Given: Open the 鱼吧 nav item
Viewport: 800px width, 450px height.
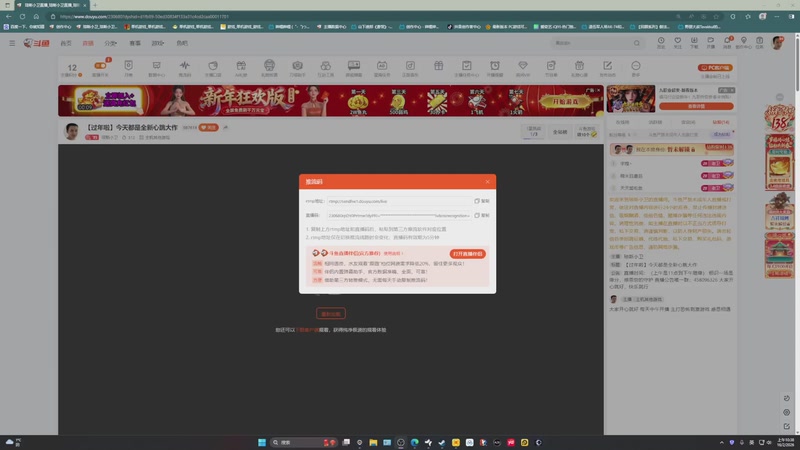Looking at the screenshot, I should pyautogui.click(x=182, y=43).
